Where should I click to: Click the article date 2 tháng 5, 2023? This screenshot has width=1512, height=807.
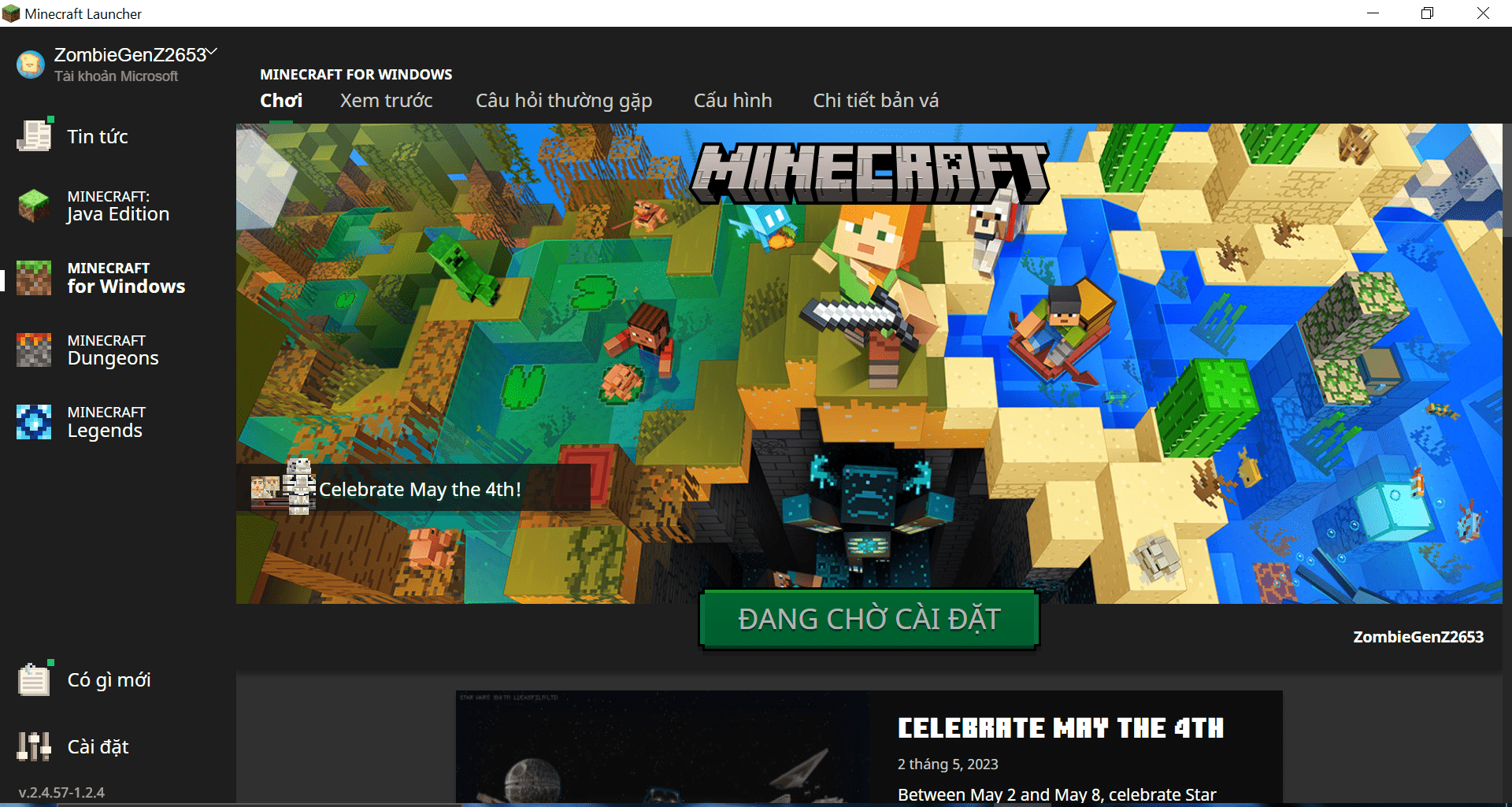(947, 764)
